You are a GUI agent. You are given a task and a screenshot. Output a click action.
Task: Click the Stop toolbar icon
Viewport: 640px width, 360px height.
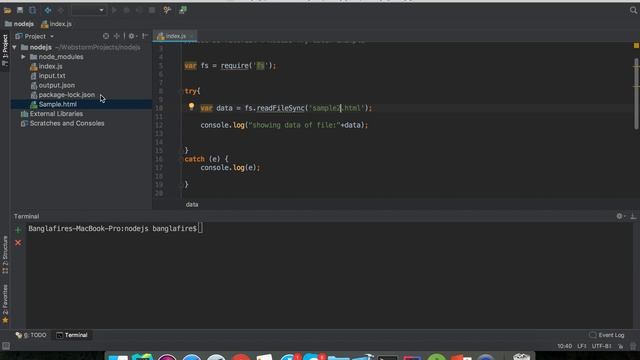click(x=152, y=10)
